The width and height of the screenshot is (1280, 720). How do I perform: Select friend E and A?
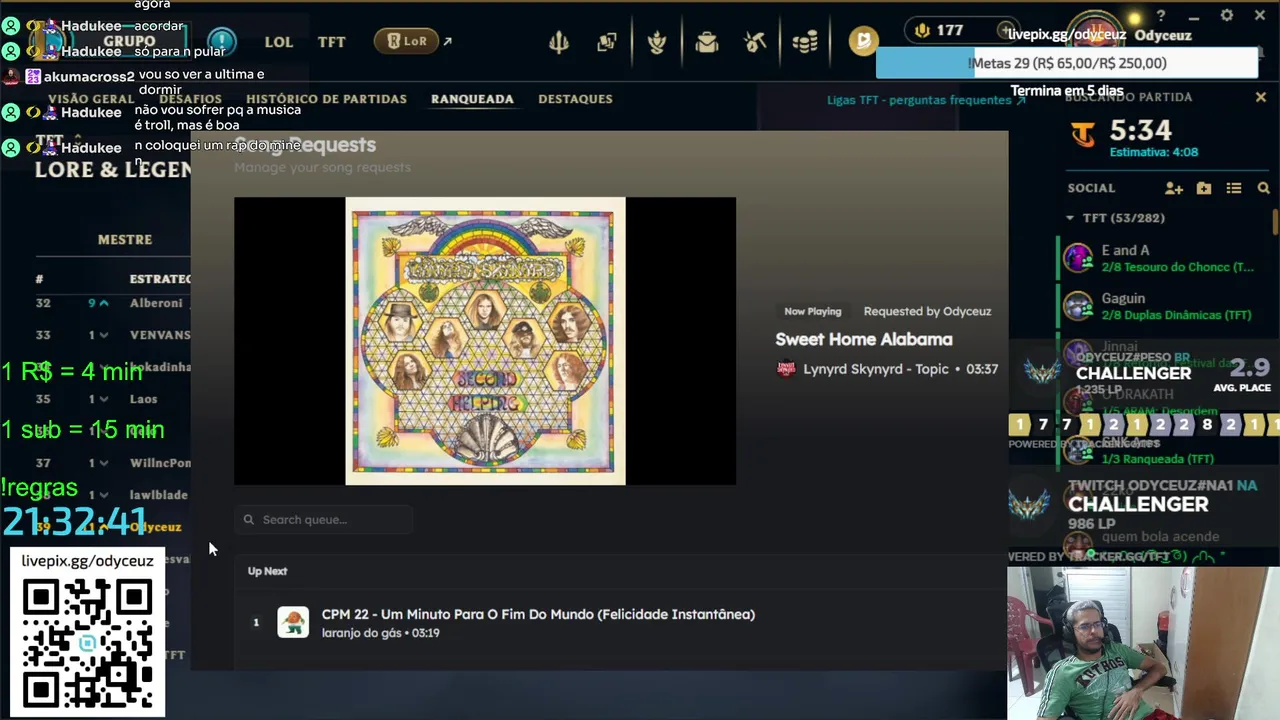[1165, 258]
